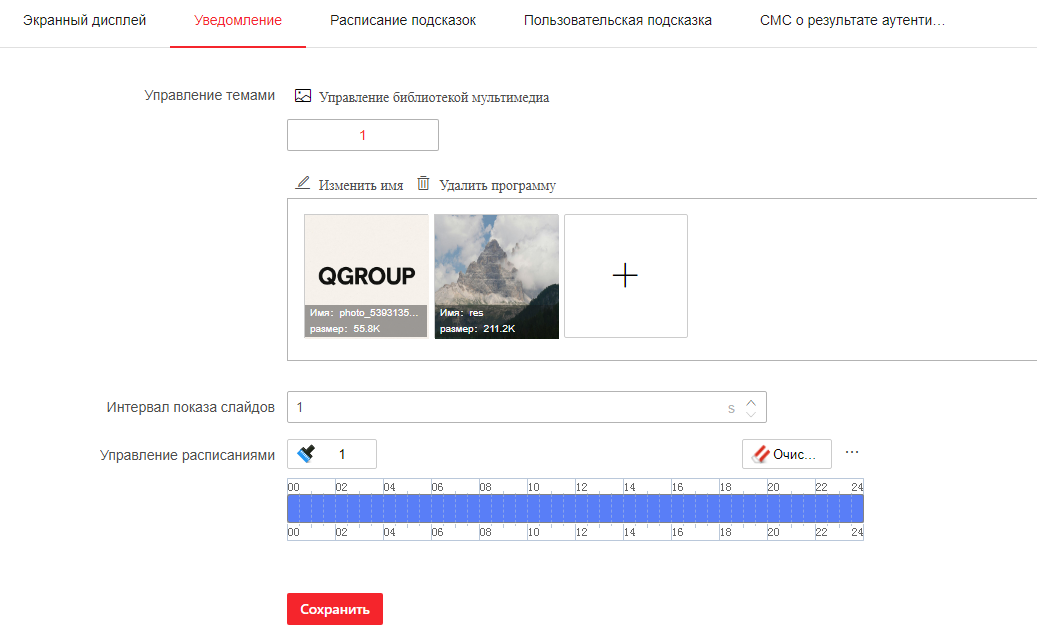Open multimedia library management icon
This screenshot has height=638, width=1037.
pyautogui.click(x=303, y=97)
